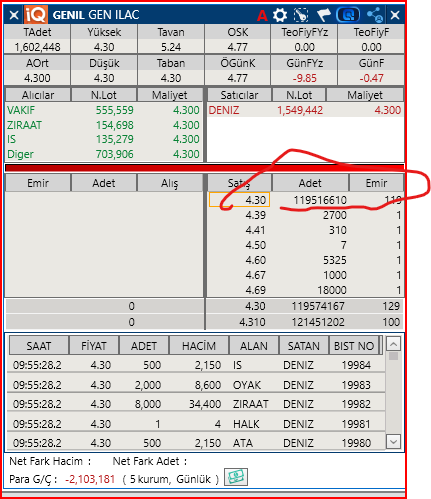The image size is (431, 499).
Task: Click the flags icon in the title bar
Action: pyautogui.click(x=323, y=15)
